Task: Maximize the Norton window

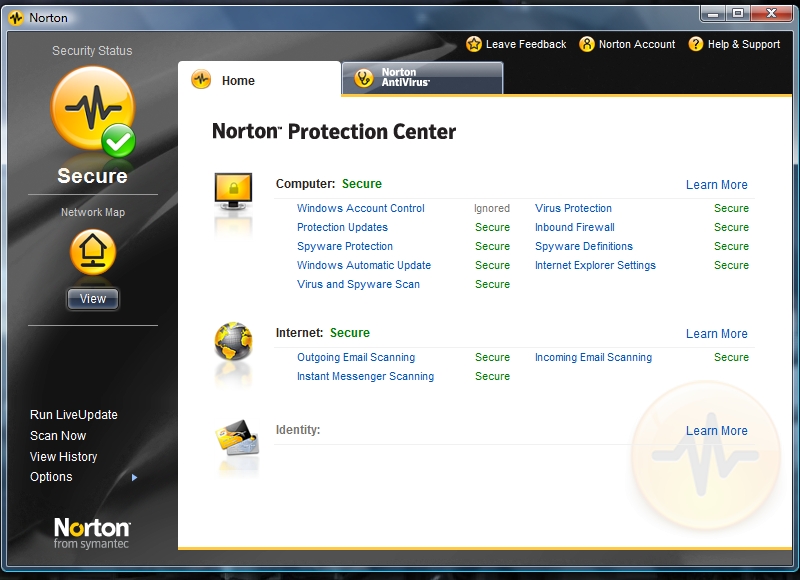Action: [738, 14]
